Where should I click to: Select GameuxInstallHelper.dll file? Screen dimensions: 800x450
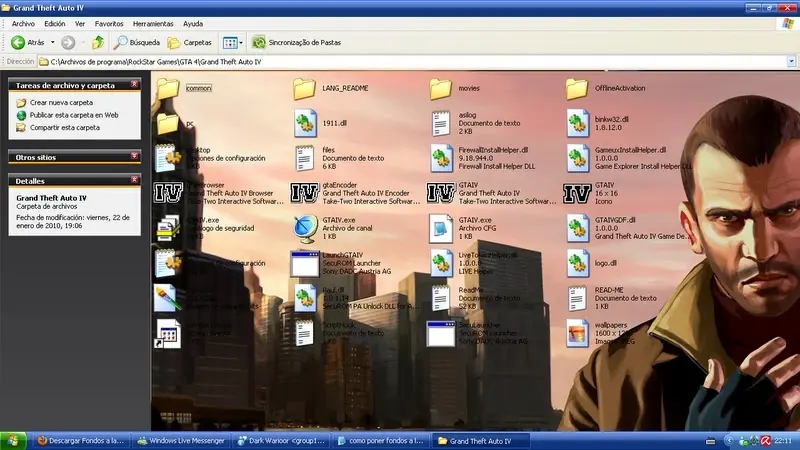coord(577,158)
